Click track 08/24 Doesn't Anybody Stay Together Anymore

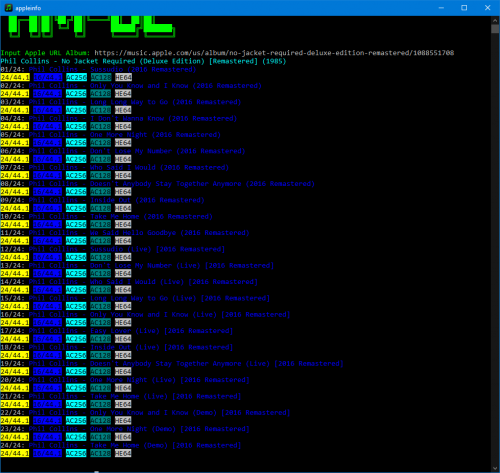pyautogui.click(x=158, y=184)
